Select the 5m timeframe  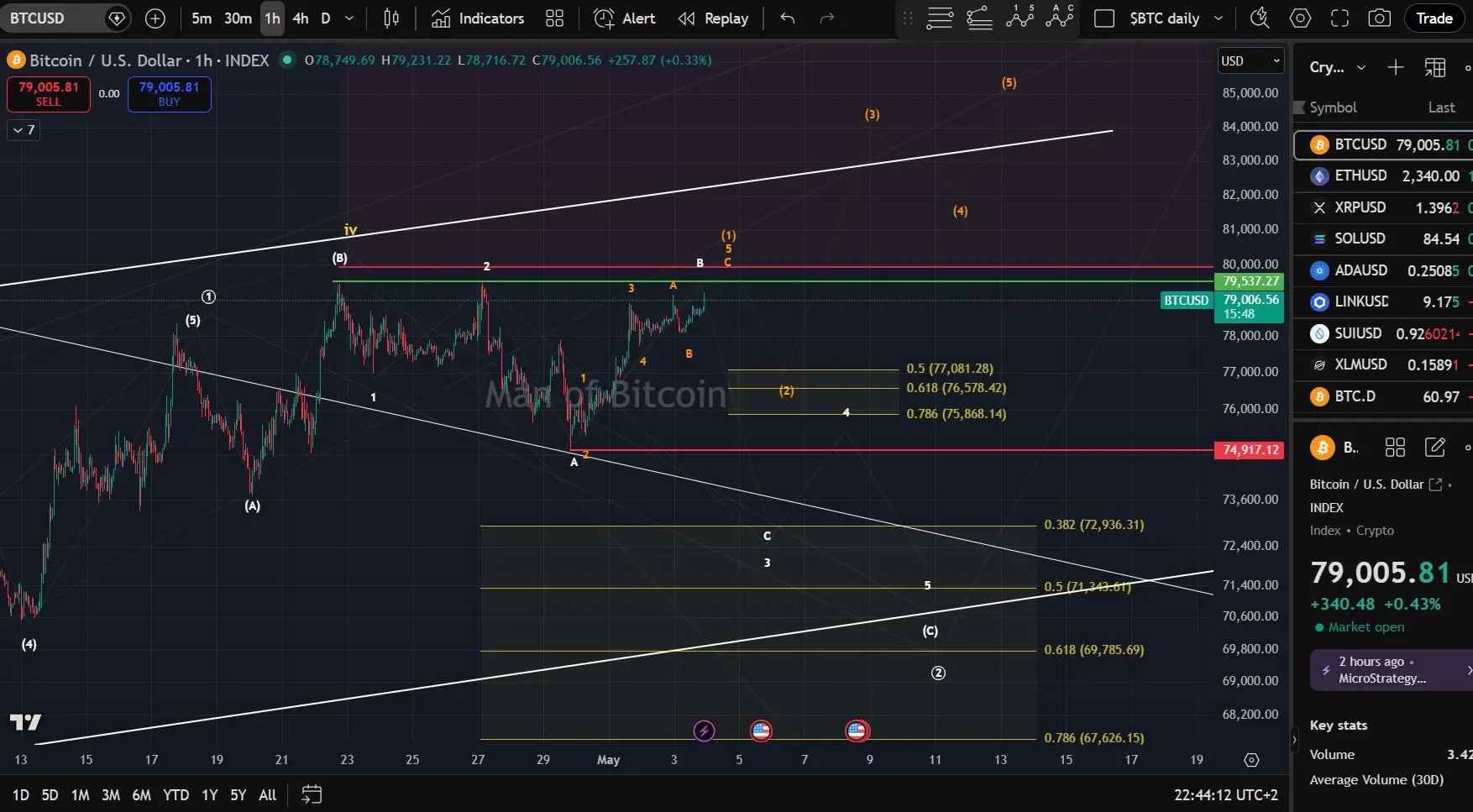pos(202,18)
